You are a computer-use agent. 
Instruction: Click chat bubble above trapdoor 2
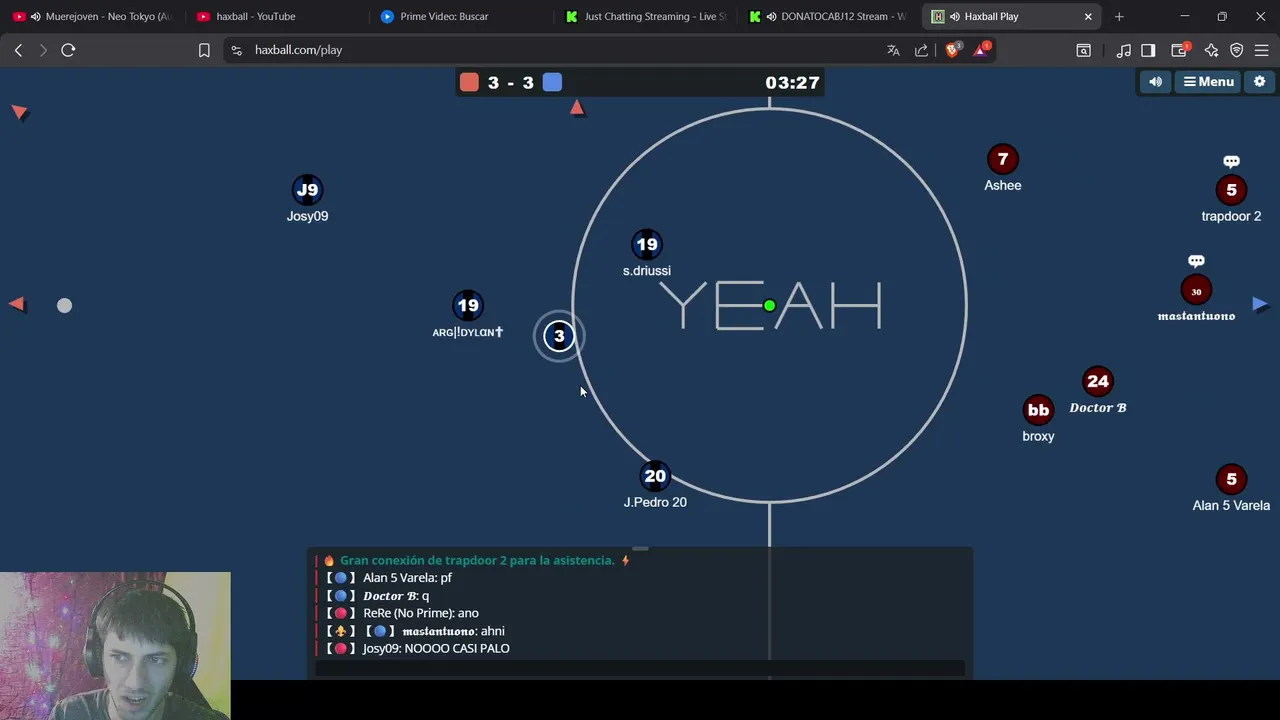point(1231,161)
